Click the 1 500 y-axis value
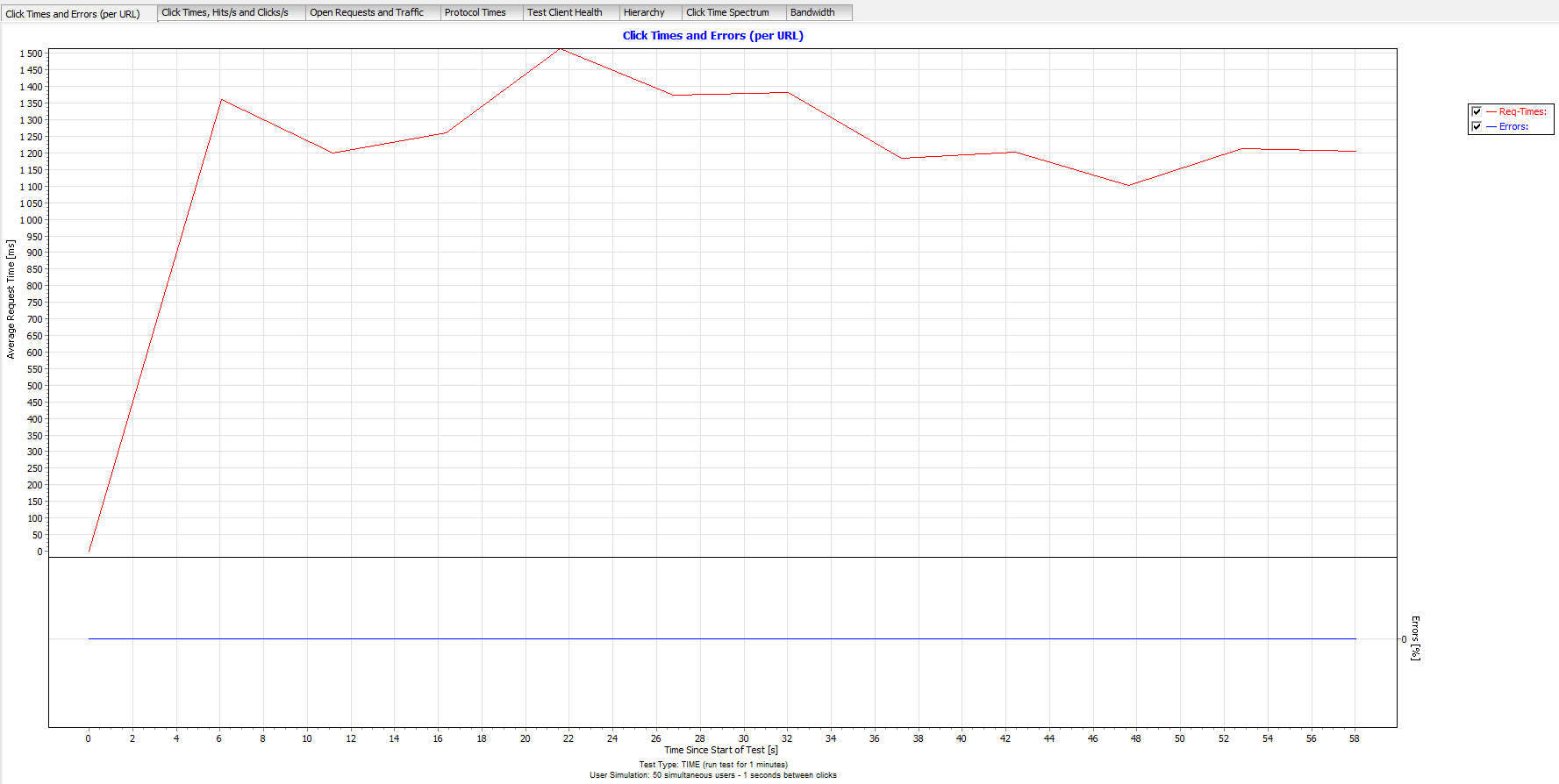The image size is (1559, 784). pos(31,53)
